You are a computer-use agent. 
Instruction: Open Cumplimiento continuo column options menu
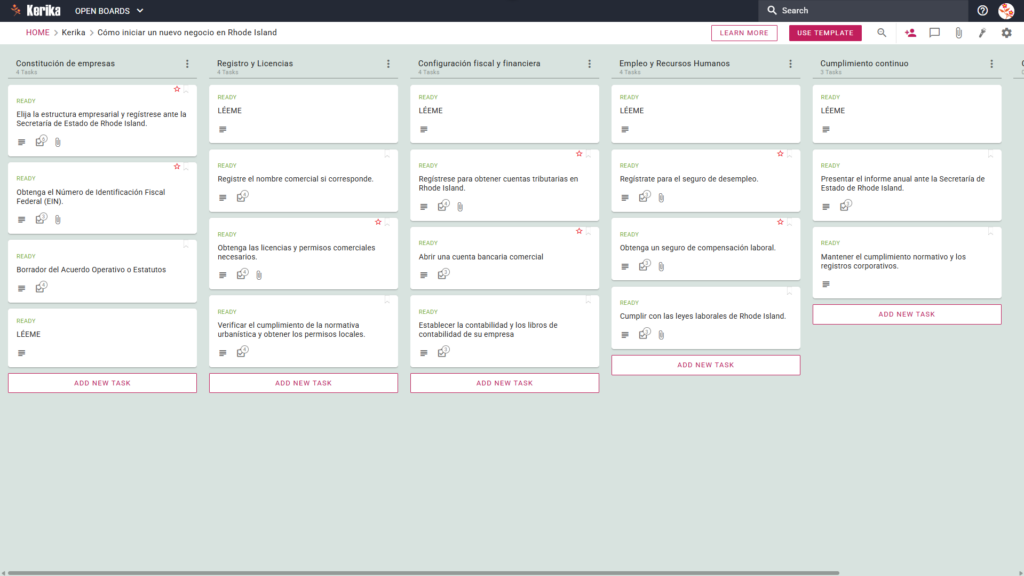pyautogui.click(x=992, y=64)
